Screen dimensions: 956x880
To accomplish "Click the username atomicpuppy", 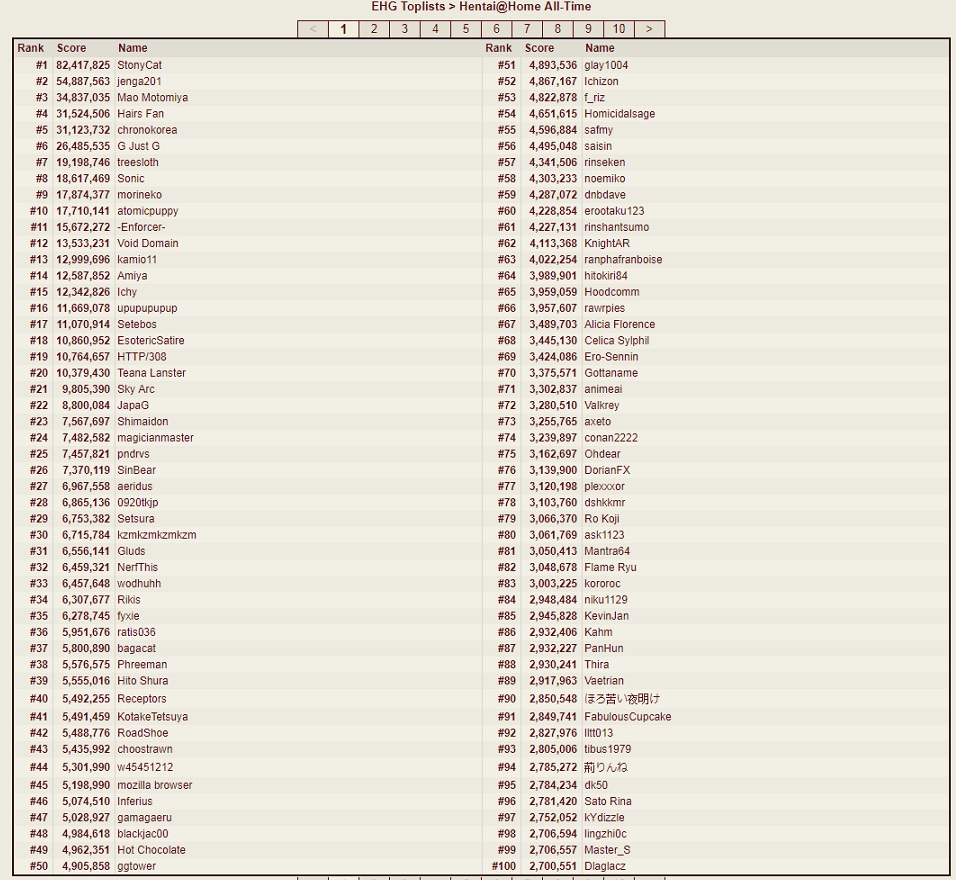I will coord(147,211).
